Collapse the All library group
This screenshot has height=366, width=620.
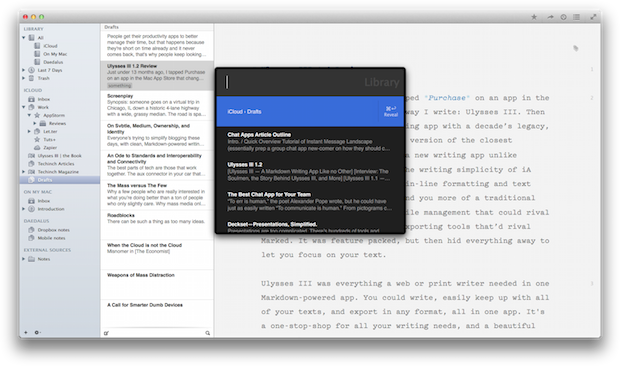(x=24, y=38)
